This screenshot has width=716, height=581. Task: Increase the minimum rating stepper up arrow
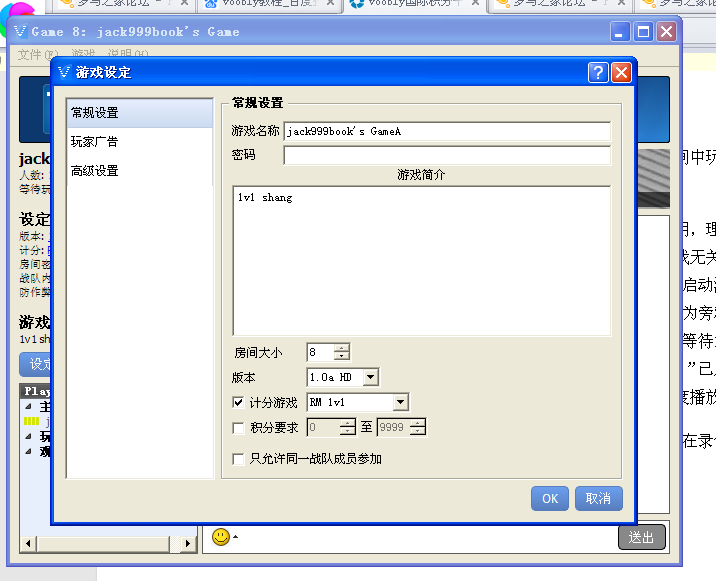(348, 423)
